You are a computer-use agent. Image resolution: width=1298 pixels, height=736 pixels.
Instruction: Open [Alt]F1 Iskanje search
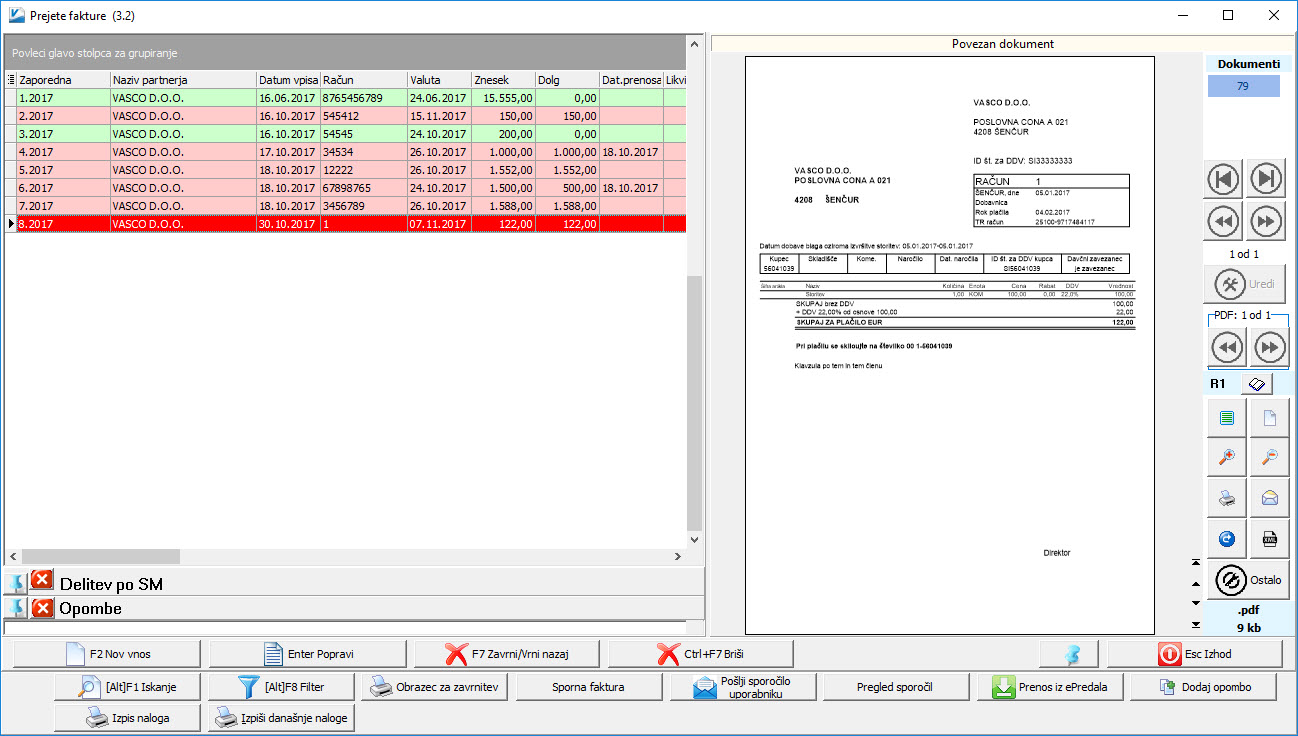point(126,687)
